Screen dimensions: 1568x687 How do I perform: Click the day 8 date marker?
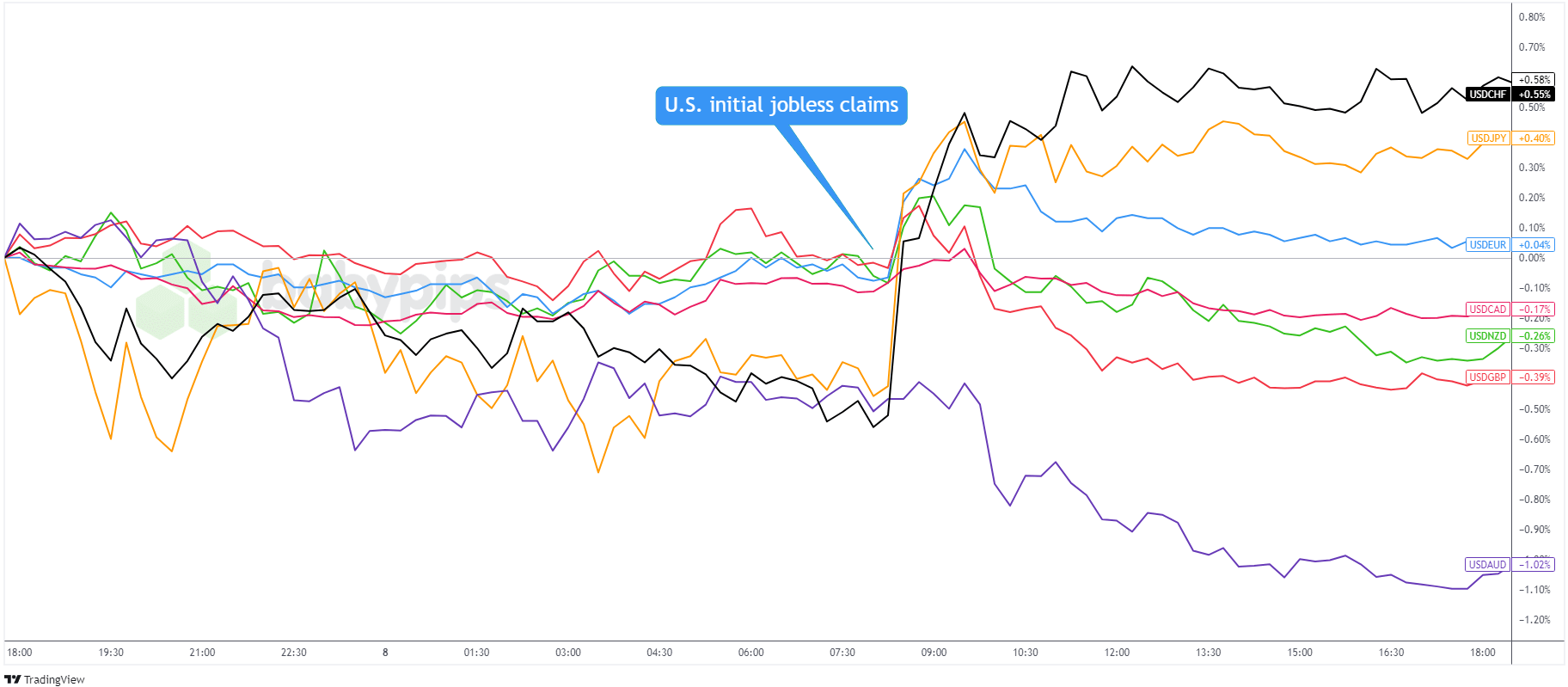click(x=385, y=653)
